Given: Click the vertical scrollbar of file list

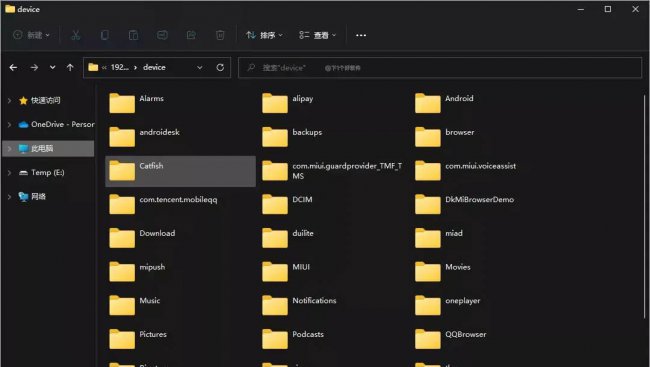Looking at the screenshot, I should (645, 207).
